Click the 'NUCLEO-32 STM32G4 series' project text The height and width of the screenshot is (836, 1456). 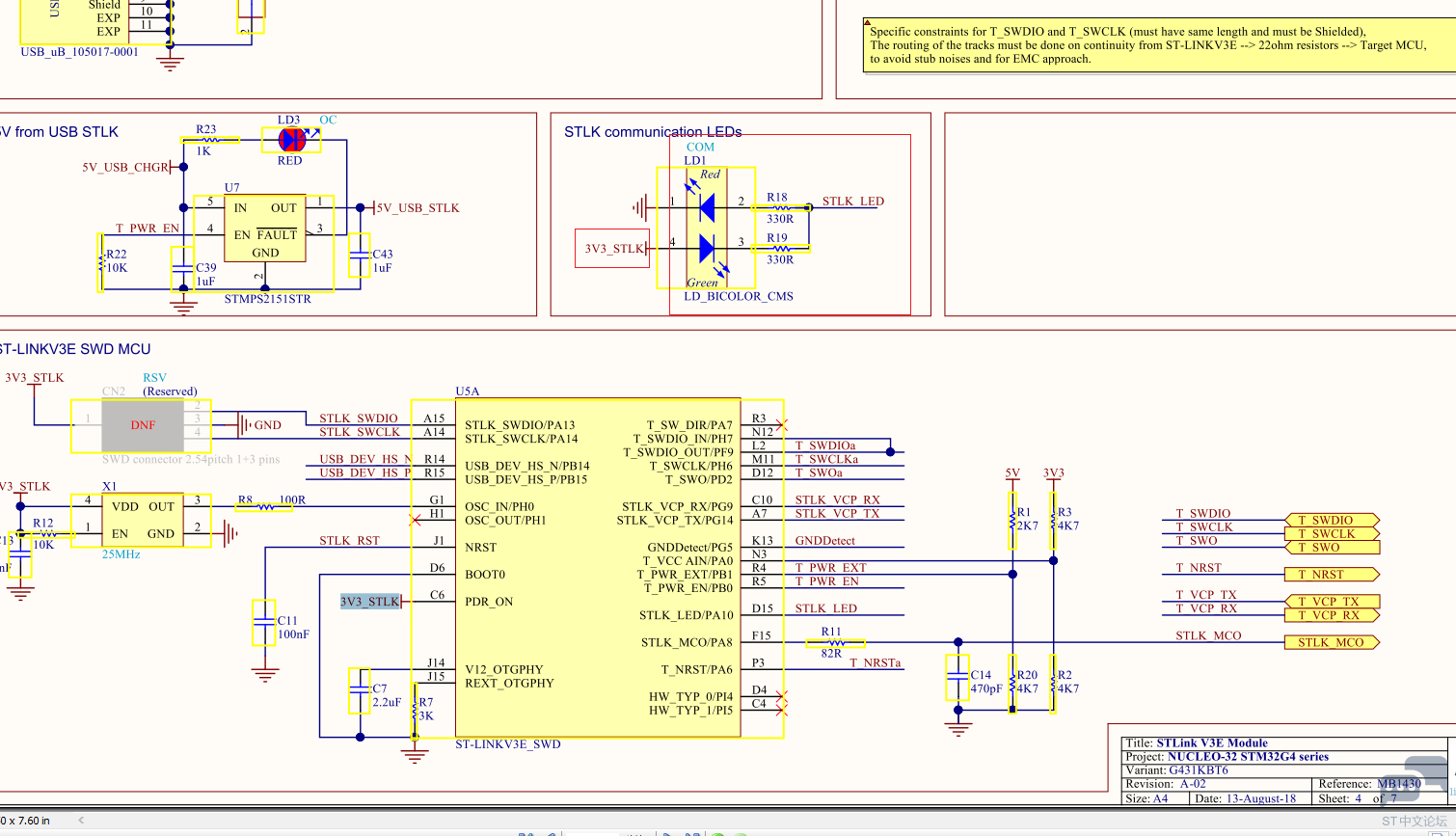coord(1248,757)
